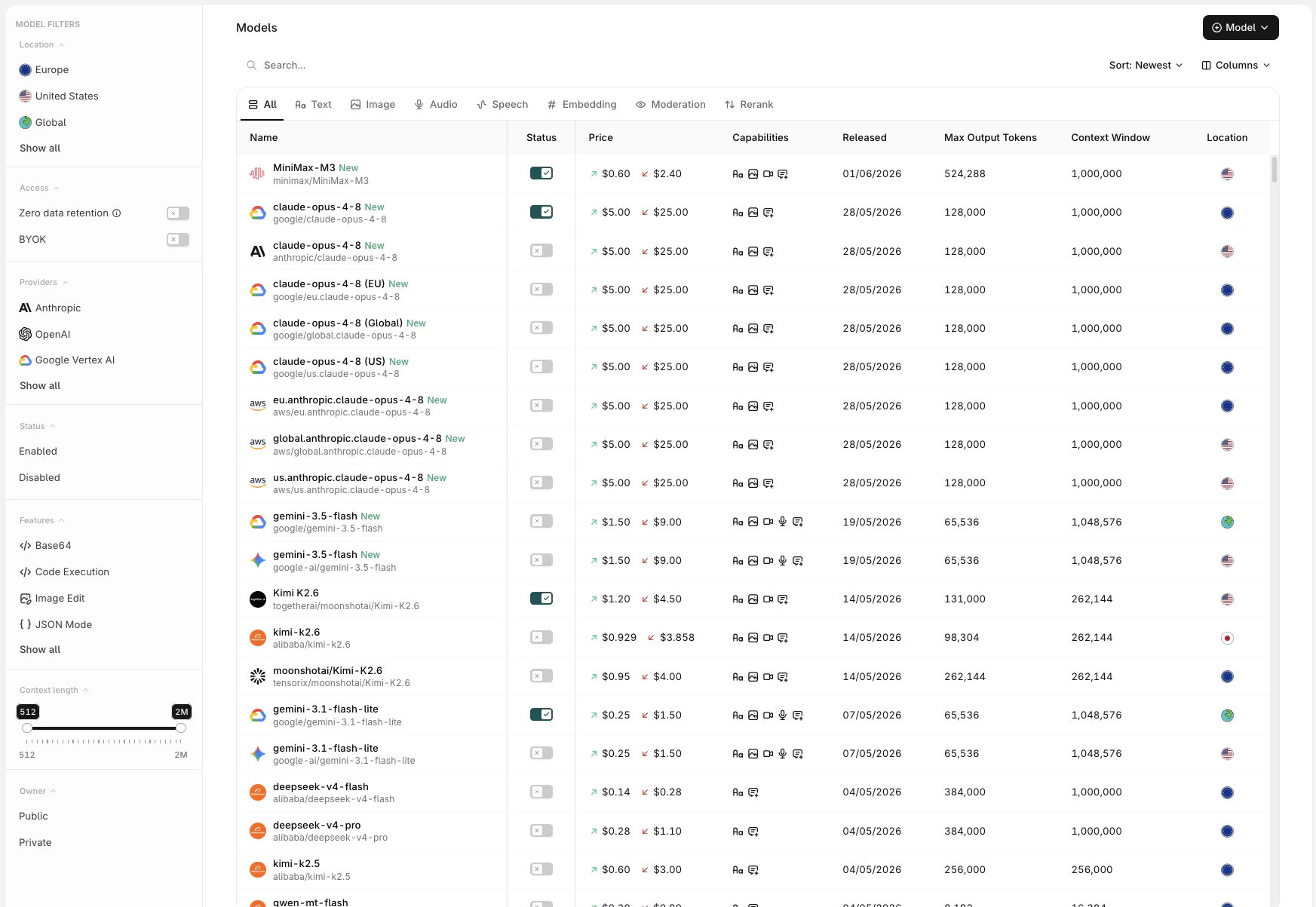Enable deepseek-v4-flash status toggle
The height and width of the screenshot is (907, 1316).
pos(541,792)
